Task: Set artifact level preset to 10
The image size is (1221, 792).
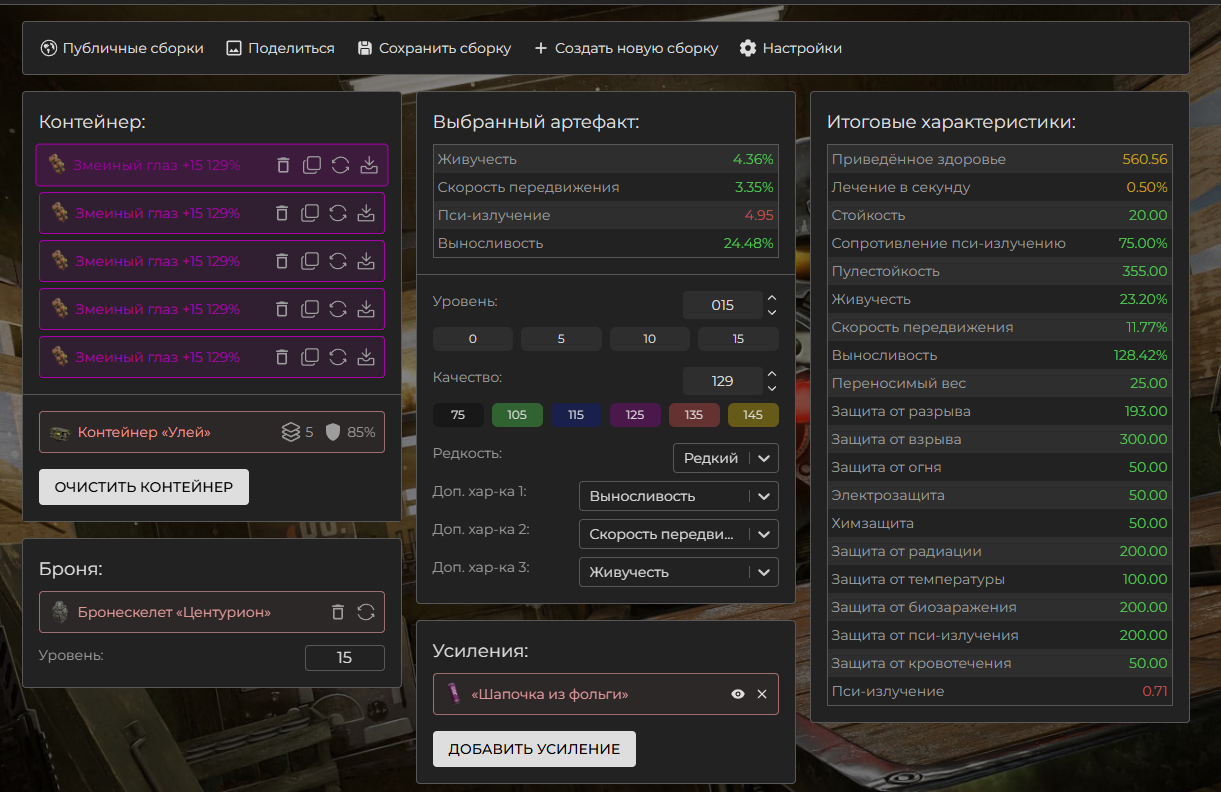Action: (x=650, y=339)
